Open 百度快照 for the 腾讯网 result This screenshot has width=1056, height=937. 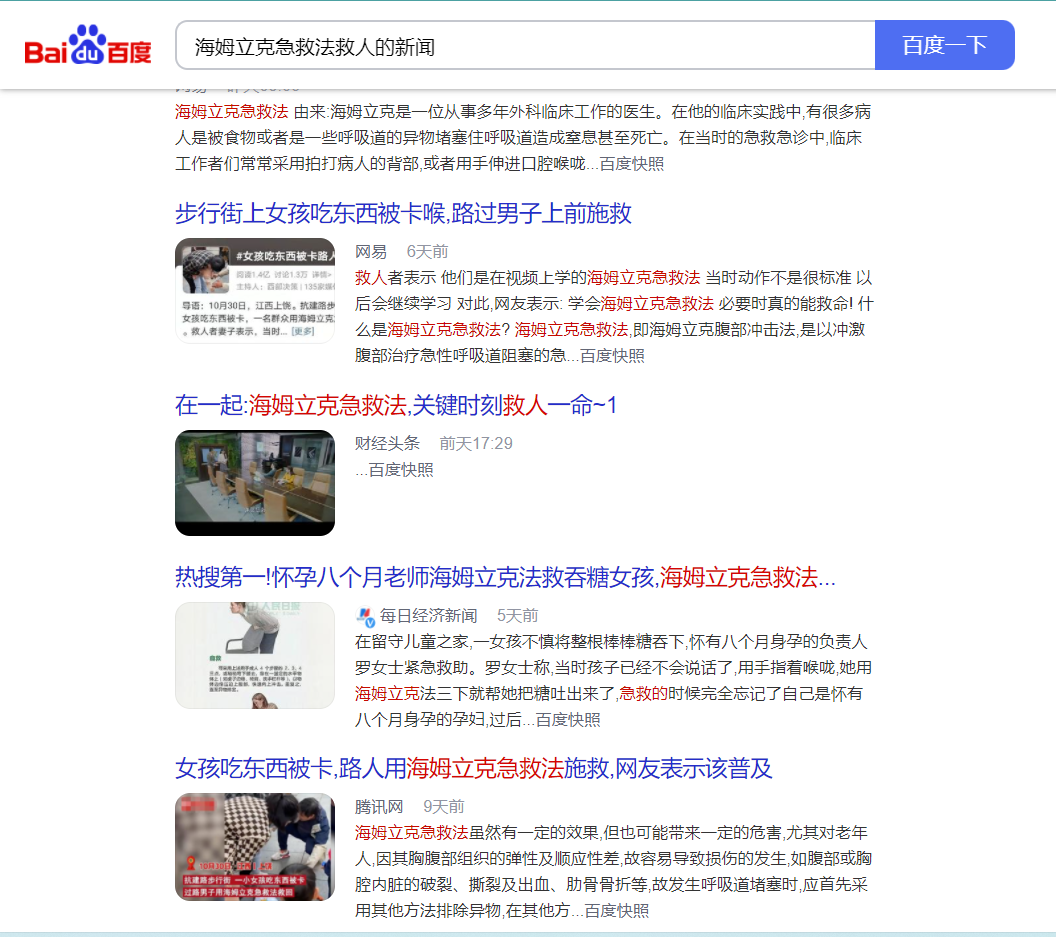pyautogui.click(x=616, y=911)
